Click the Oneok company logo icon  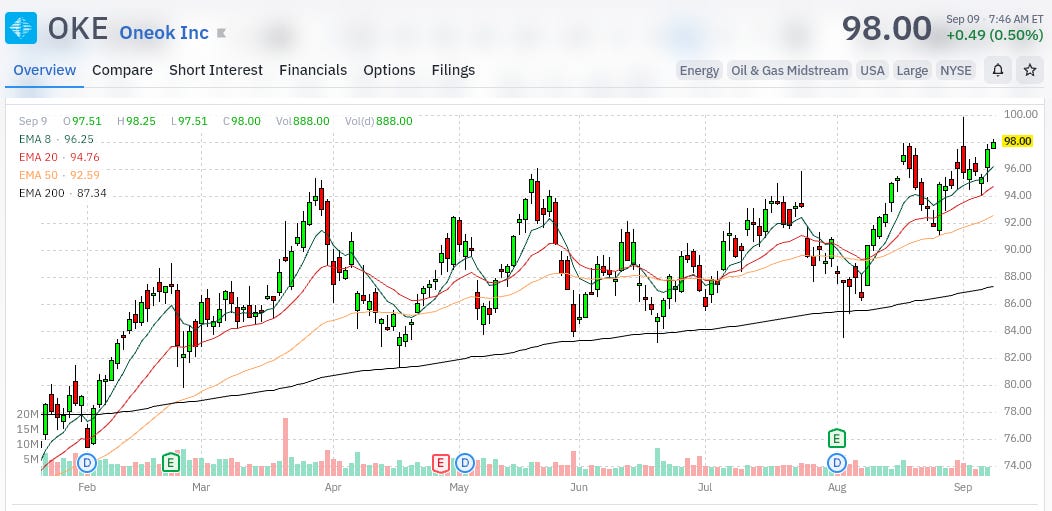21,28
